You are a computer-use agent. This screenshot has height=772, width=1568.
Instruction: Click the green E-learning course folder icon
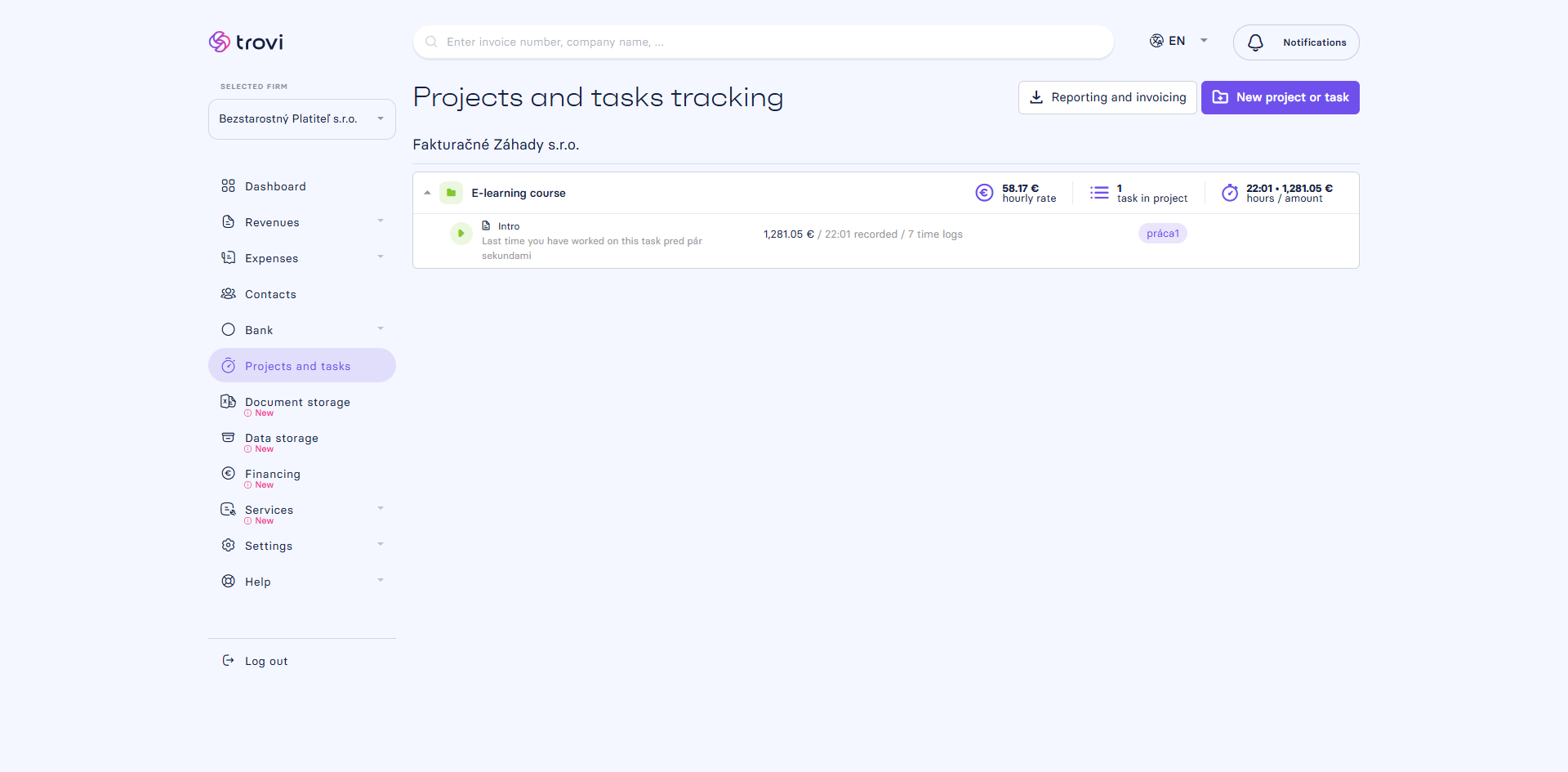point(451,193)
